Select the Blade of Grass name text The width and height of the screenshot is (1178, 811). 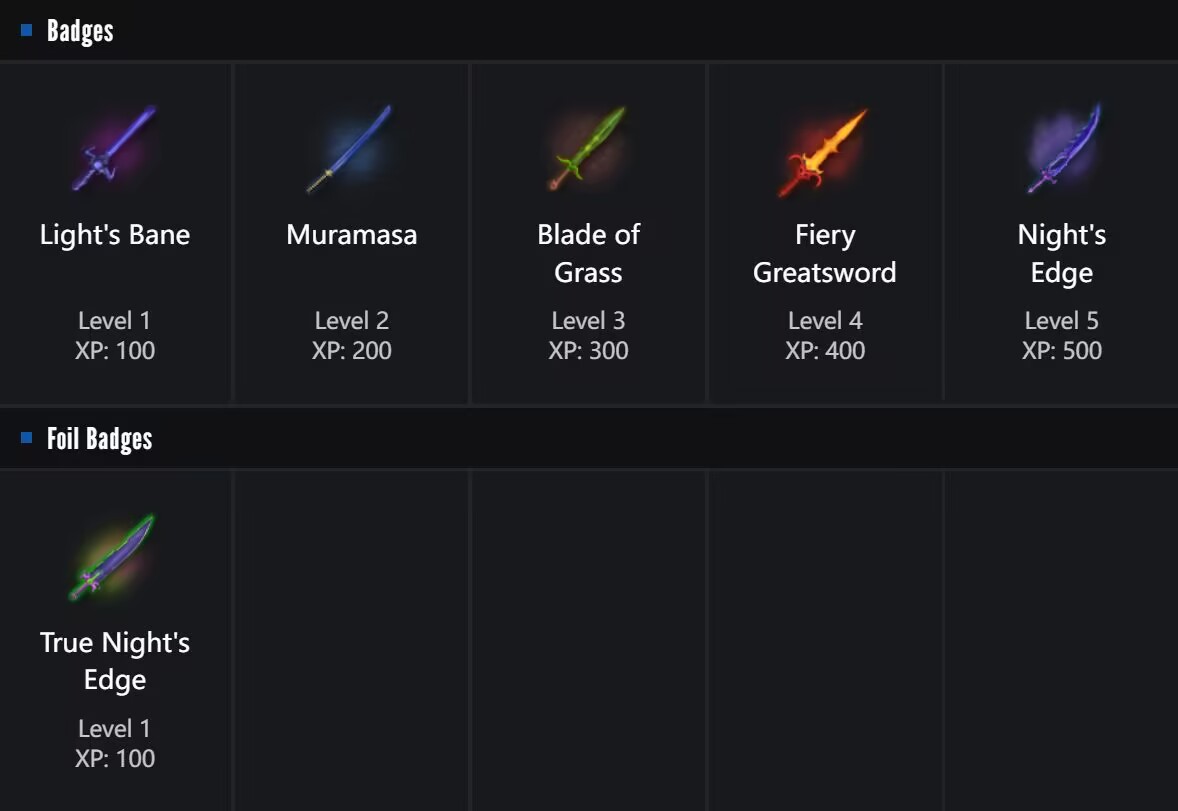click(588, 253)
